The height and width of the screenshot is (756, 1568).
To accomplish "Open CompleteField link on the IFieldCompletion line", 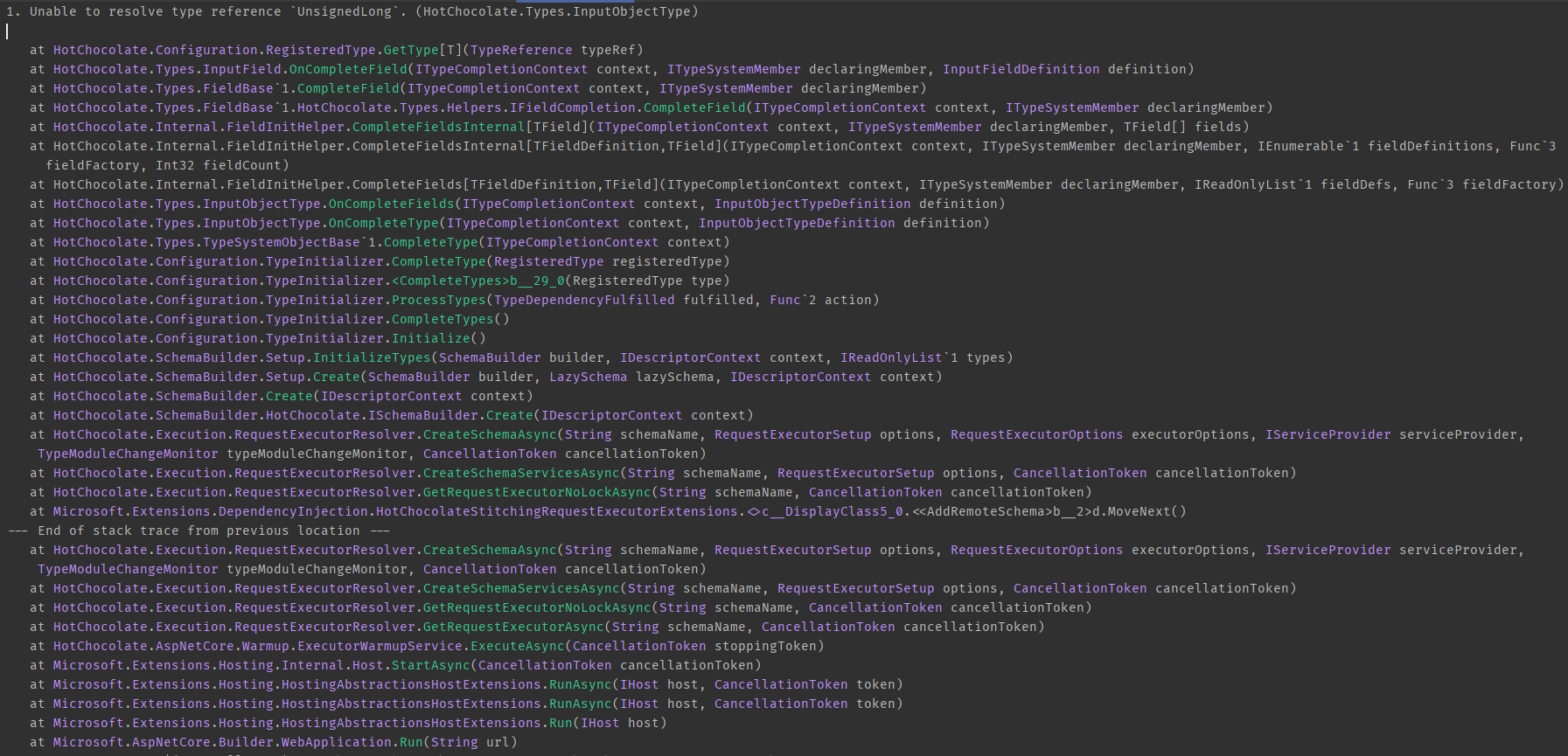I will point(694,108).
